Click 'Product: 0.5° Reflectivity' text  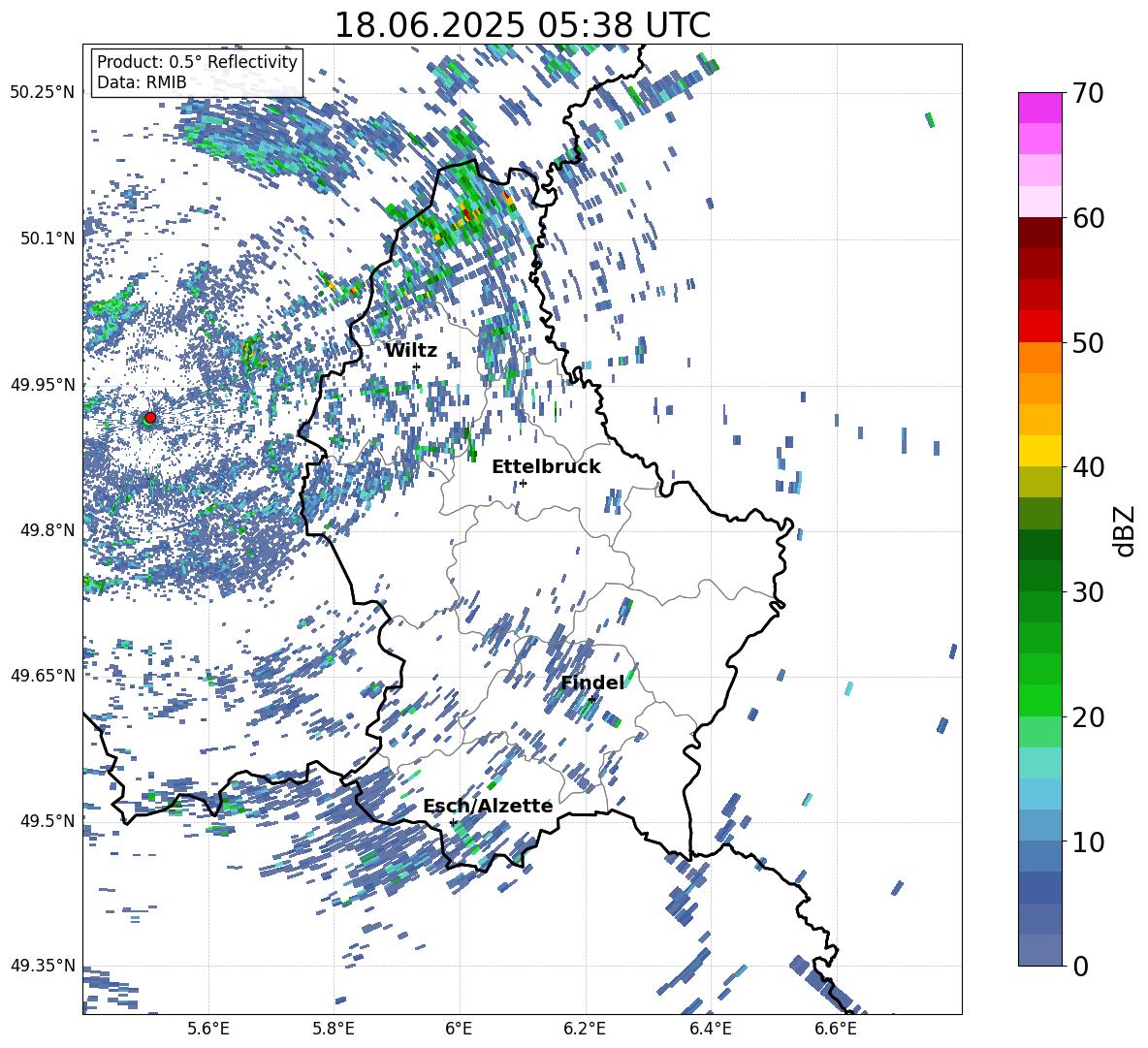coord(197,61)
